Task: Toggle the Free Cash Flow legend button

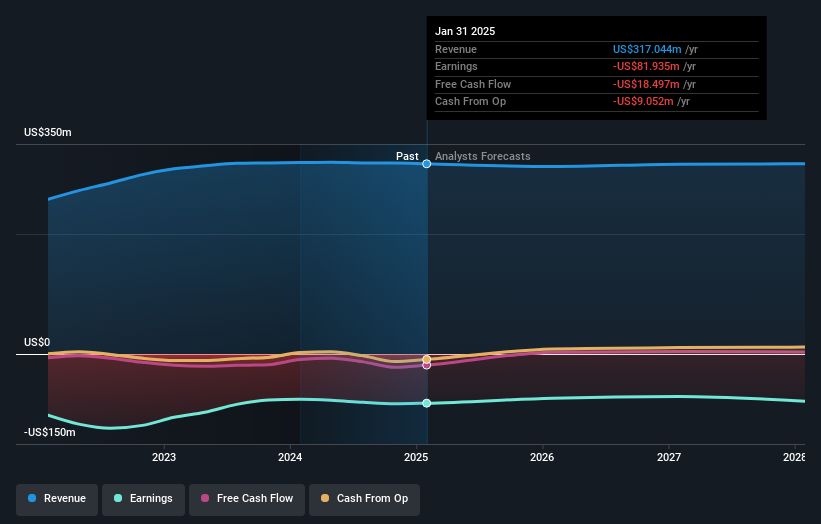Action: pos(247,499)
